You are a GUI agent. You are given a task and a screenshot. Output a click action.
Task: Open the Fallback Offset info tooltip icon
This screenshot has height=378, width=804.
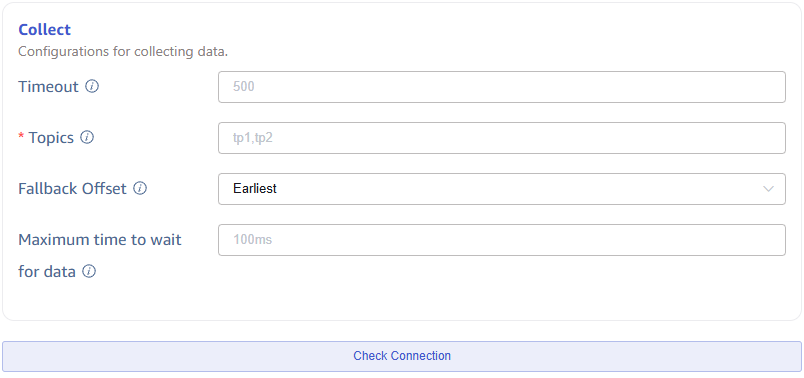pos(140,188)
